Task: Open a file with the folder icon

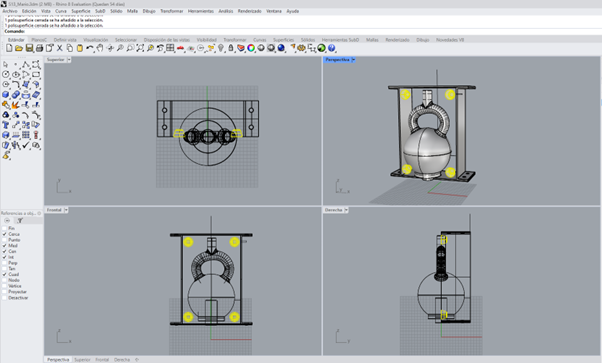Action: click(19, 48)
